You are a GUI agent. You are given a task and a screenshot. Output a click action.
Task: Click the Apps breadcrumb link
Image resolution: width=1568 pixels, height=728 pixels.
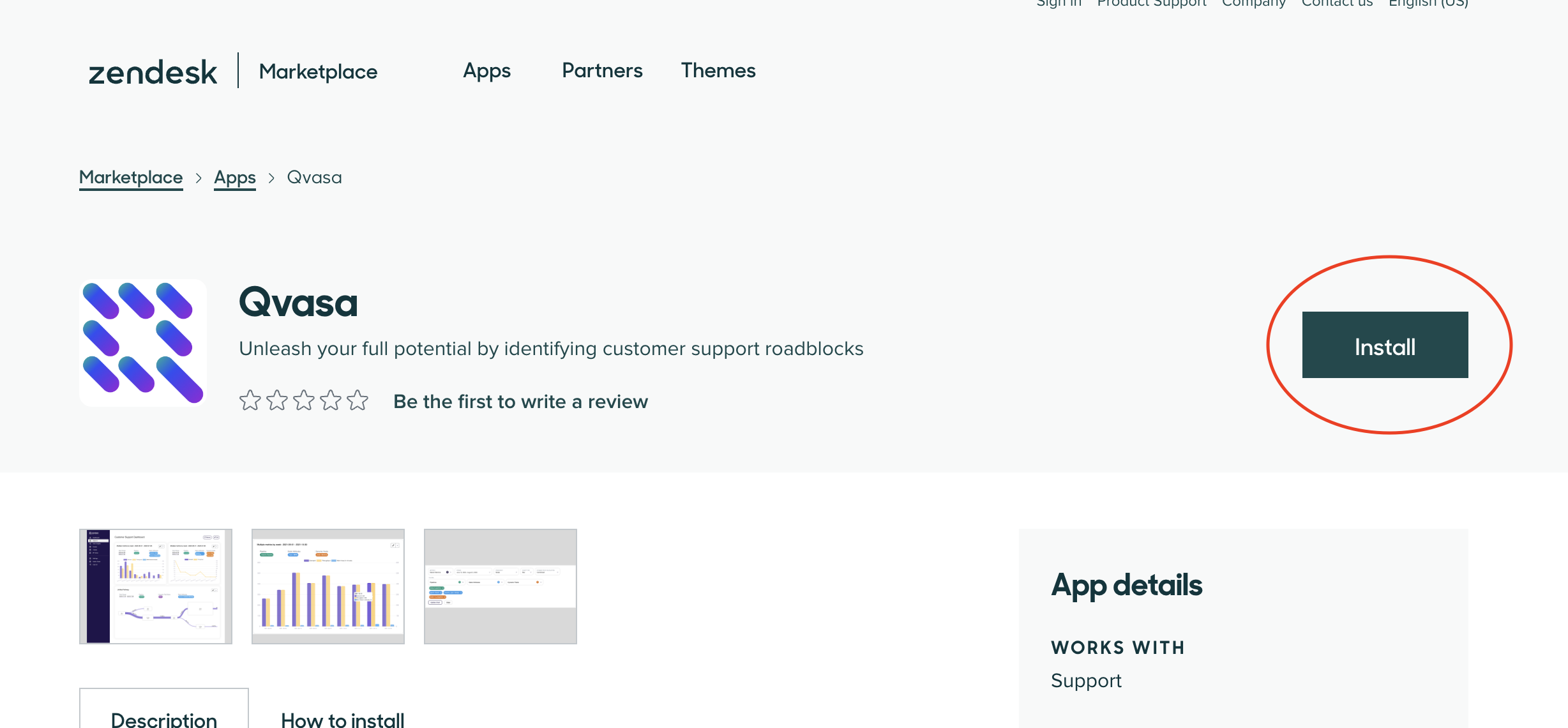tap(235, 178)
